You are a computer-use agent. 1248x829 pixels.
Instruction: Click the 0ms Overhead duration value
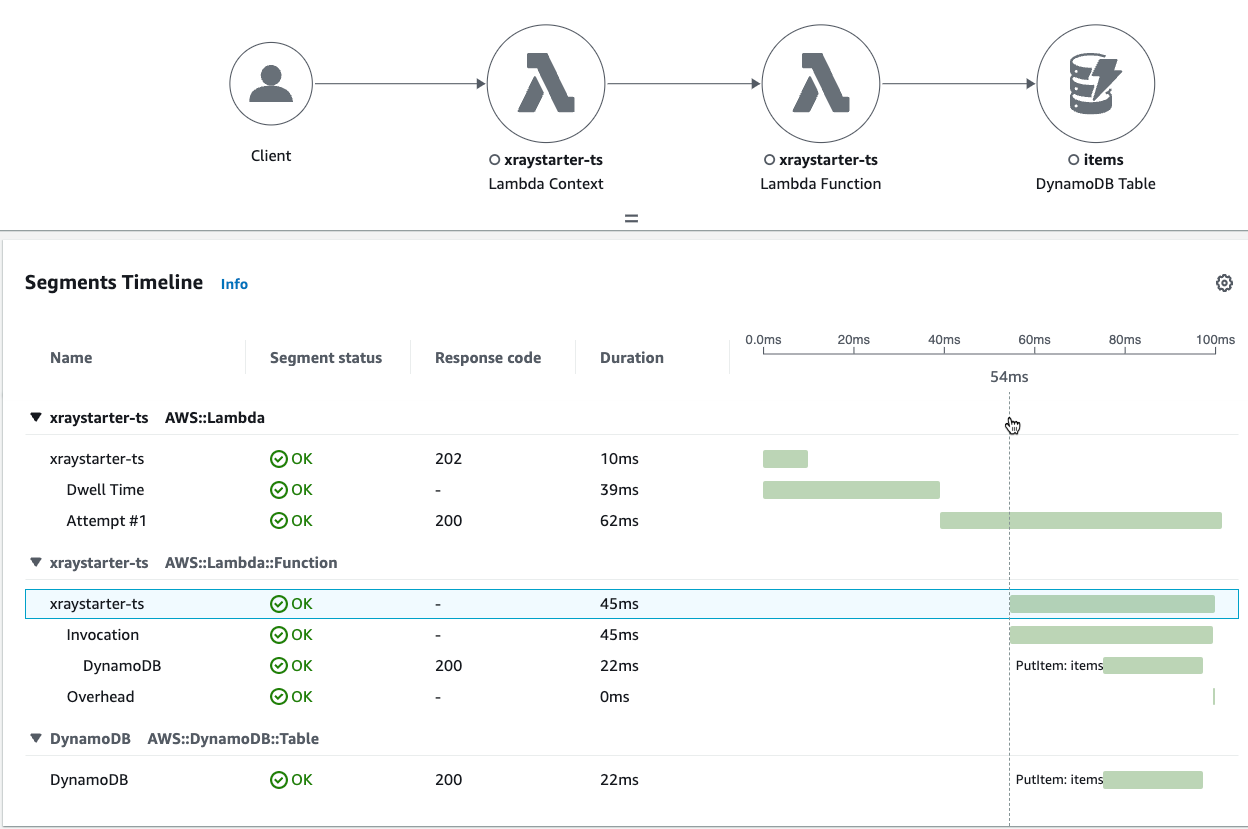point(615,697)
